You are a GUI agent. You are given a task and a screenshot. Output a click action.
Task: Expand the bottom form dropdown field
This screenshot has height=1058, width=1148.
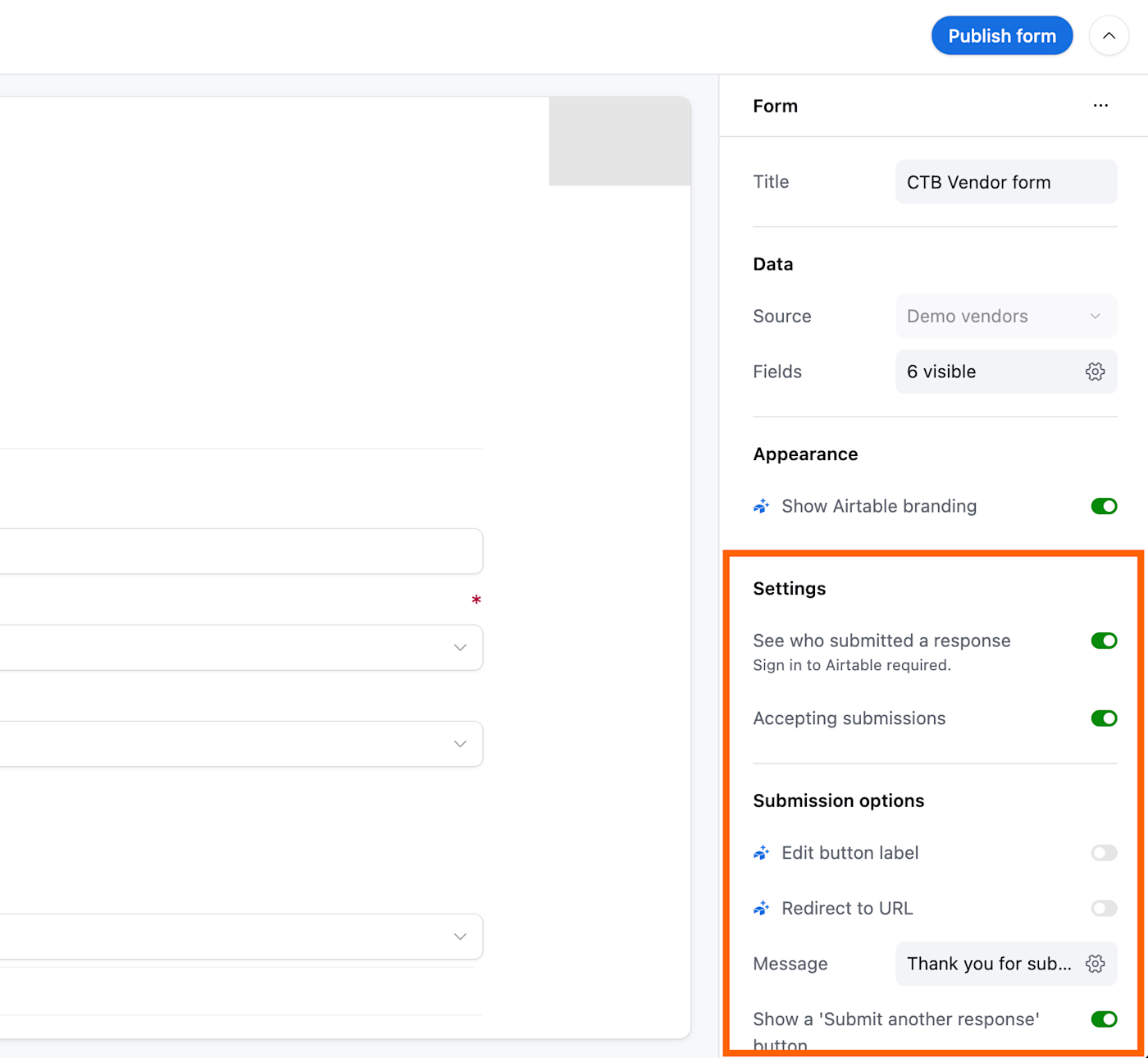coord(241,937)
